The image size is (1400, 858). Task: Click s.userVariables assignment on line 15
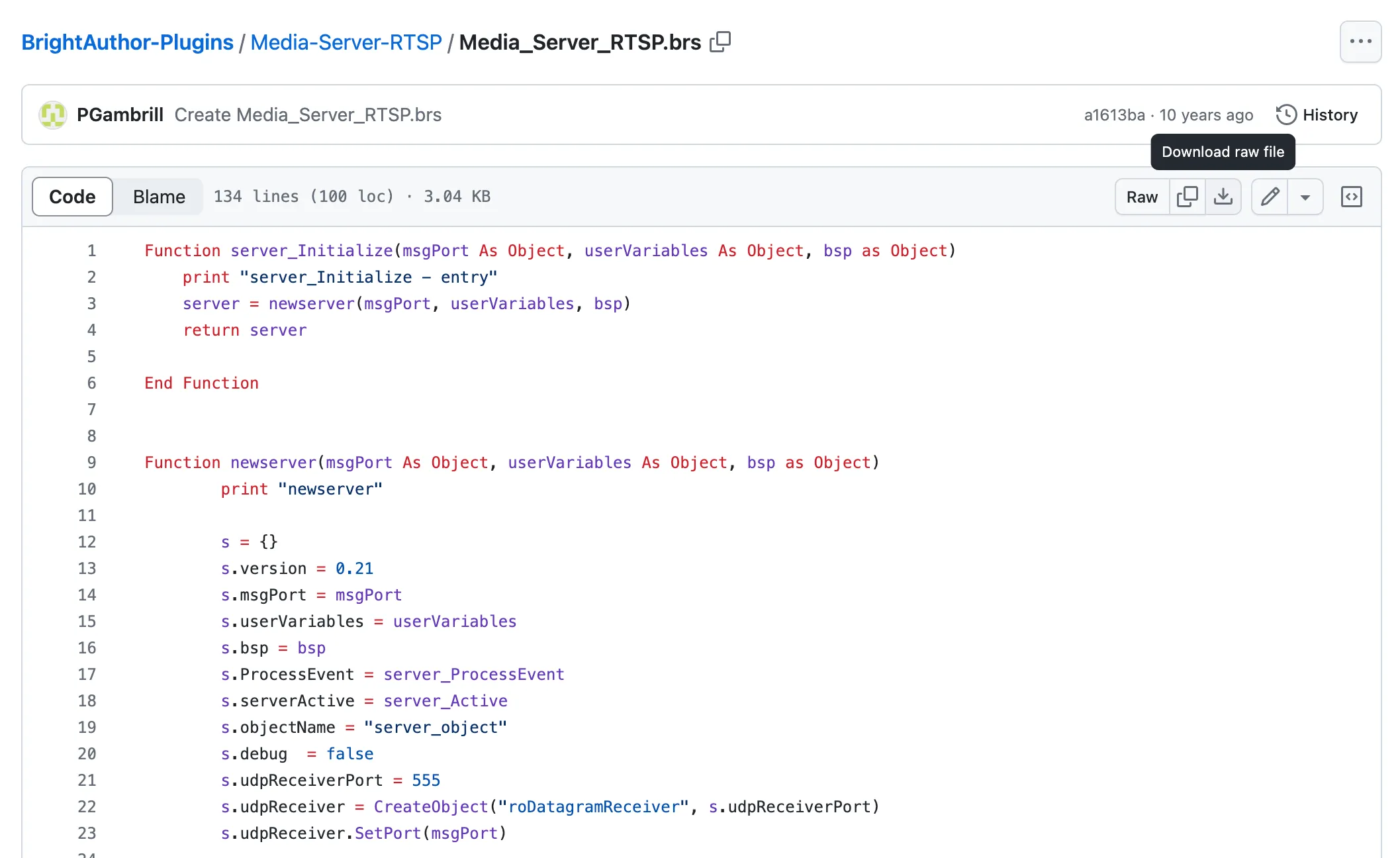369,622
